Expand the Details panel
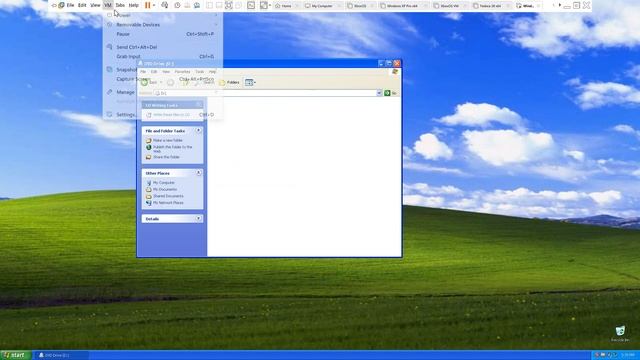Viewport: 640px width, 360px height. coord(198,219)
